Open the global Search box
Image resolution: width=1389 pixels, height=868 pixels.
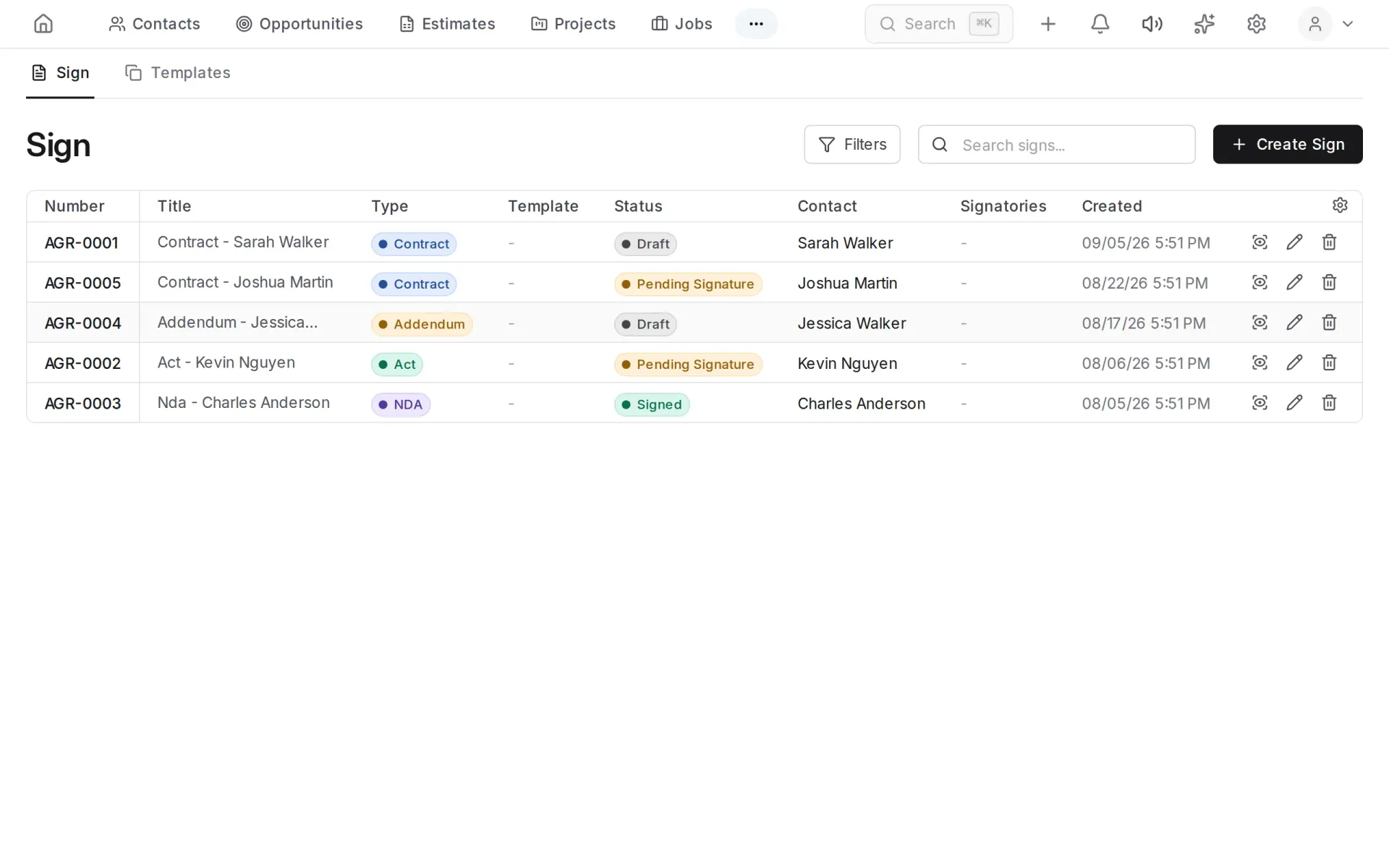[939, 24]
